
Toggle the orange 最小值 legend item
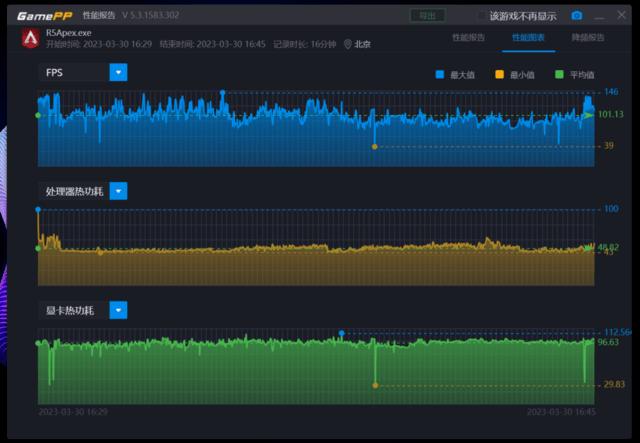click(x=500, y=75)
